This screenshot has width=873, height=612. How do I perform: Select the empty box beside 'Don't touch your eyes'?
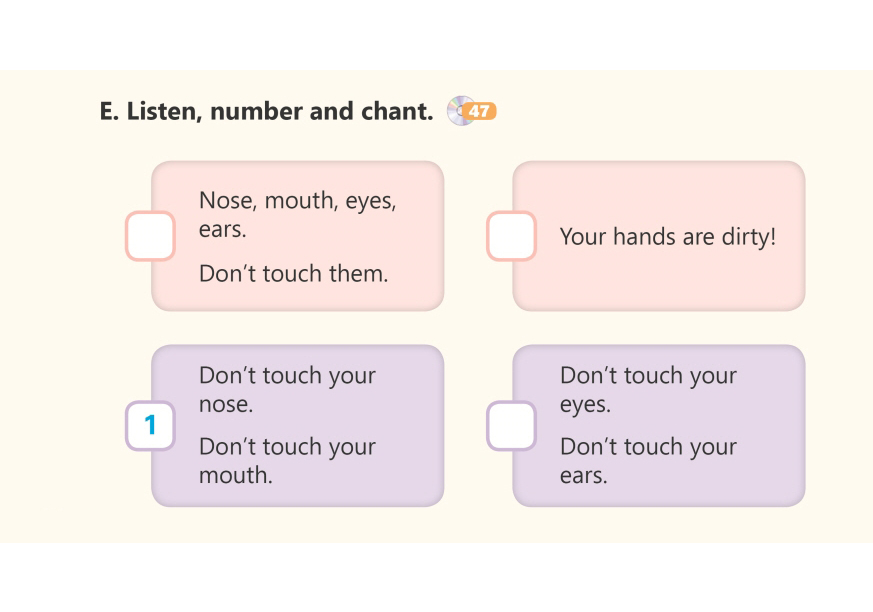(511, 426)
